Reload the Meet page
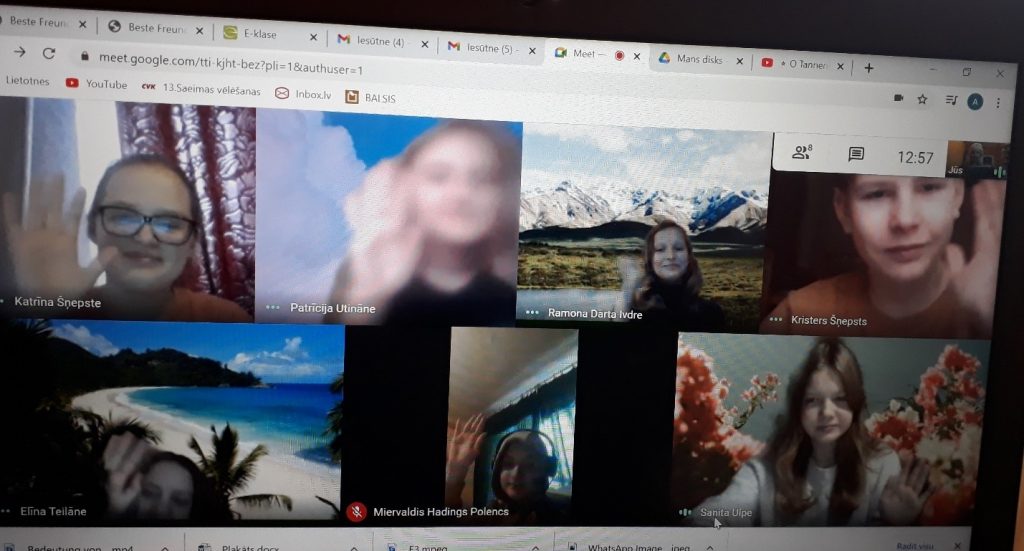 48,52
